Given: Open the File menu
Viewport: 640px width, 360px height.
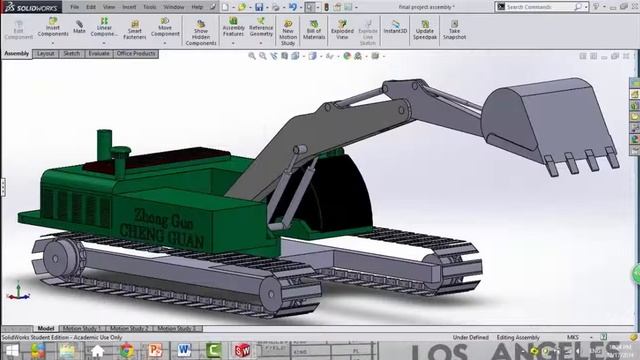Looking at the screenshot, I should tap(74, 7).
